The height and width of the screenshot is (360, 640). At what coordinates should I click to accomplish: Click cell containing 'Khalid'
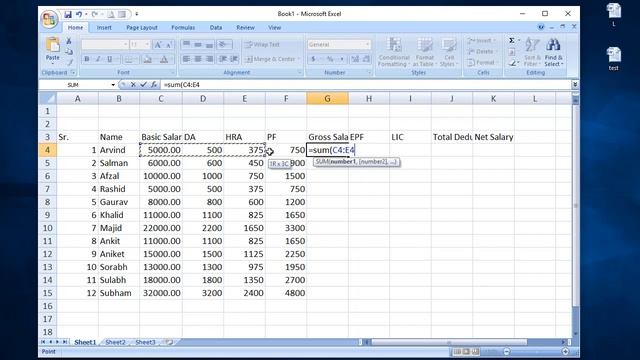click(x=119, y=215)
